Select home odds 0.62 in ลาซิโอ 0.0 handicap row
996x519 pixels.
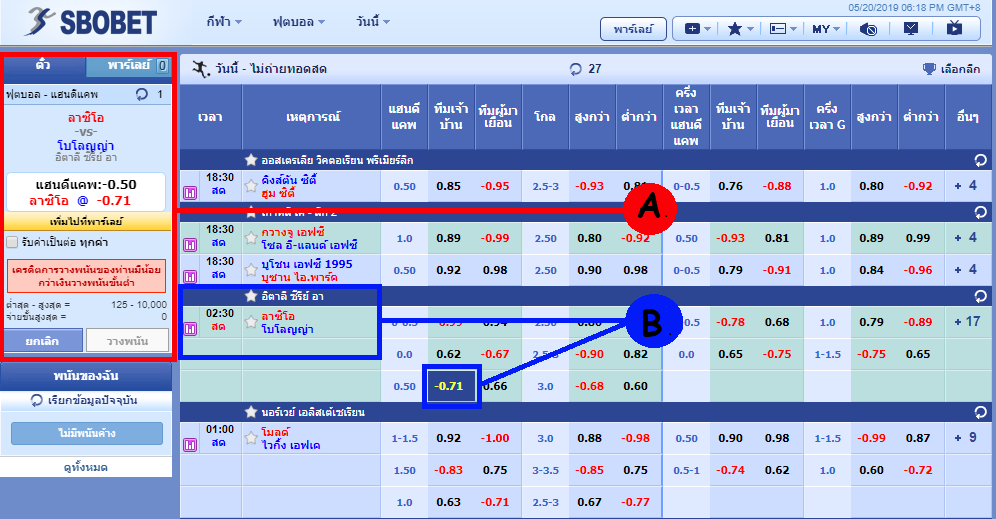tap(448, 354)
